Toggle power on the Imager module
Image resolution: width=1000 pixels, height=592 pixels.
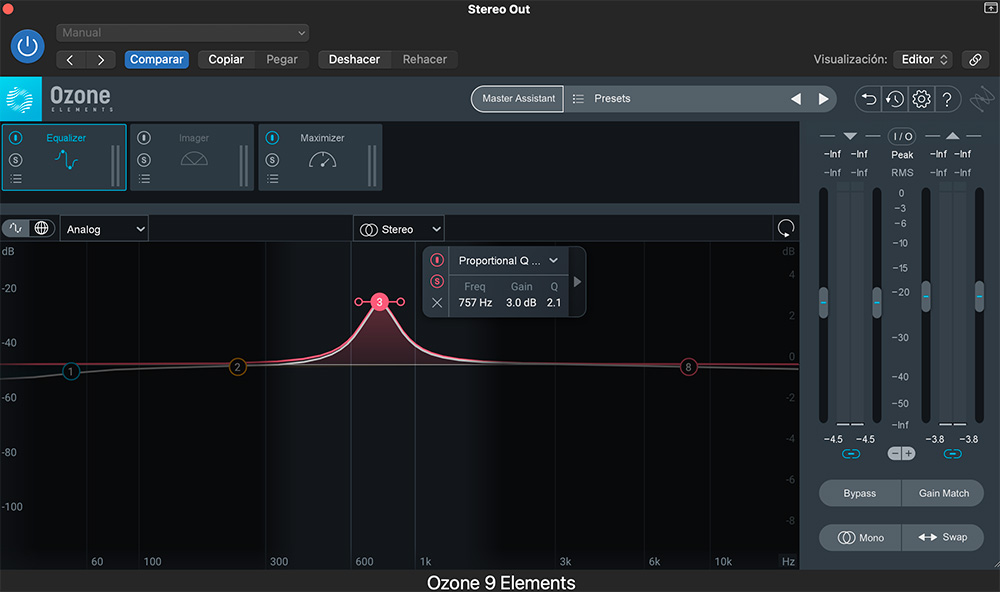tap(146, 137)
